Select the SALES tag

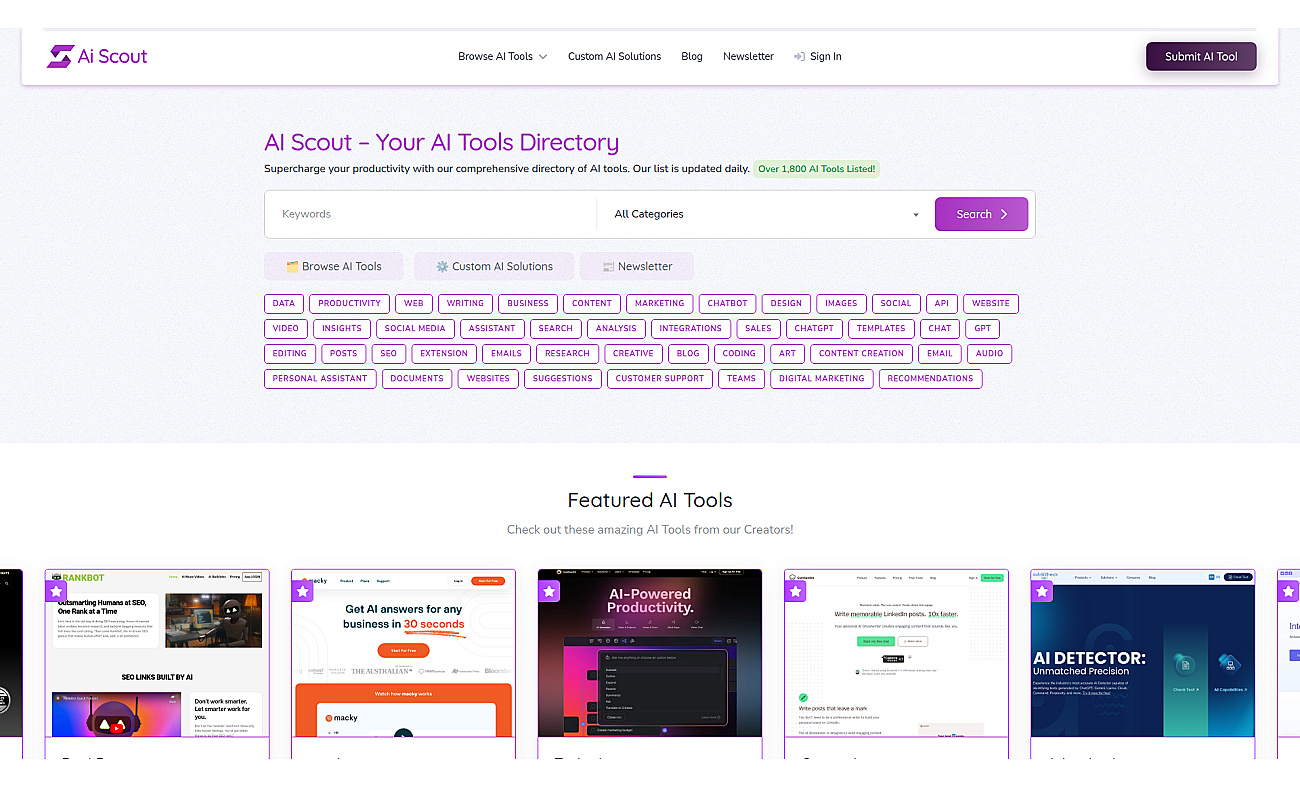tap(758, 328)
